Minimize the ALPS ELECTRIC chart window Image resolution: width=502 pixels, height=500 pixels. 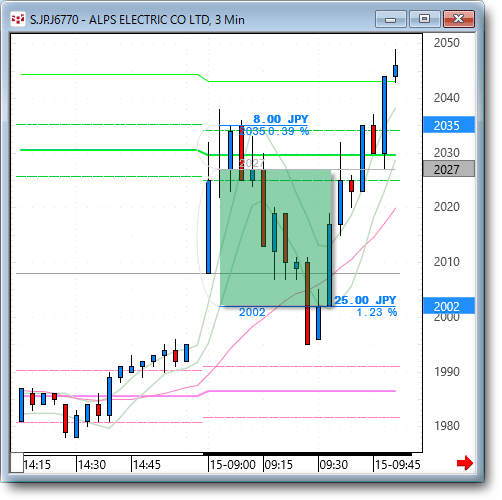click(x=390, y=19)
